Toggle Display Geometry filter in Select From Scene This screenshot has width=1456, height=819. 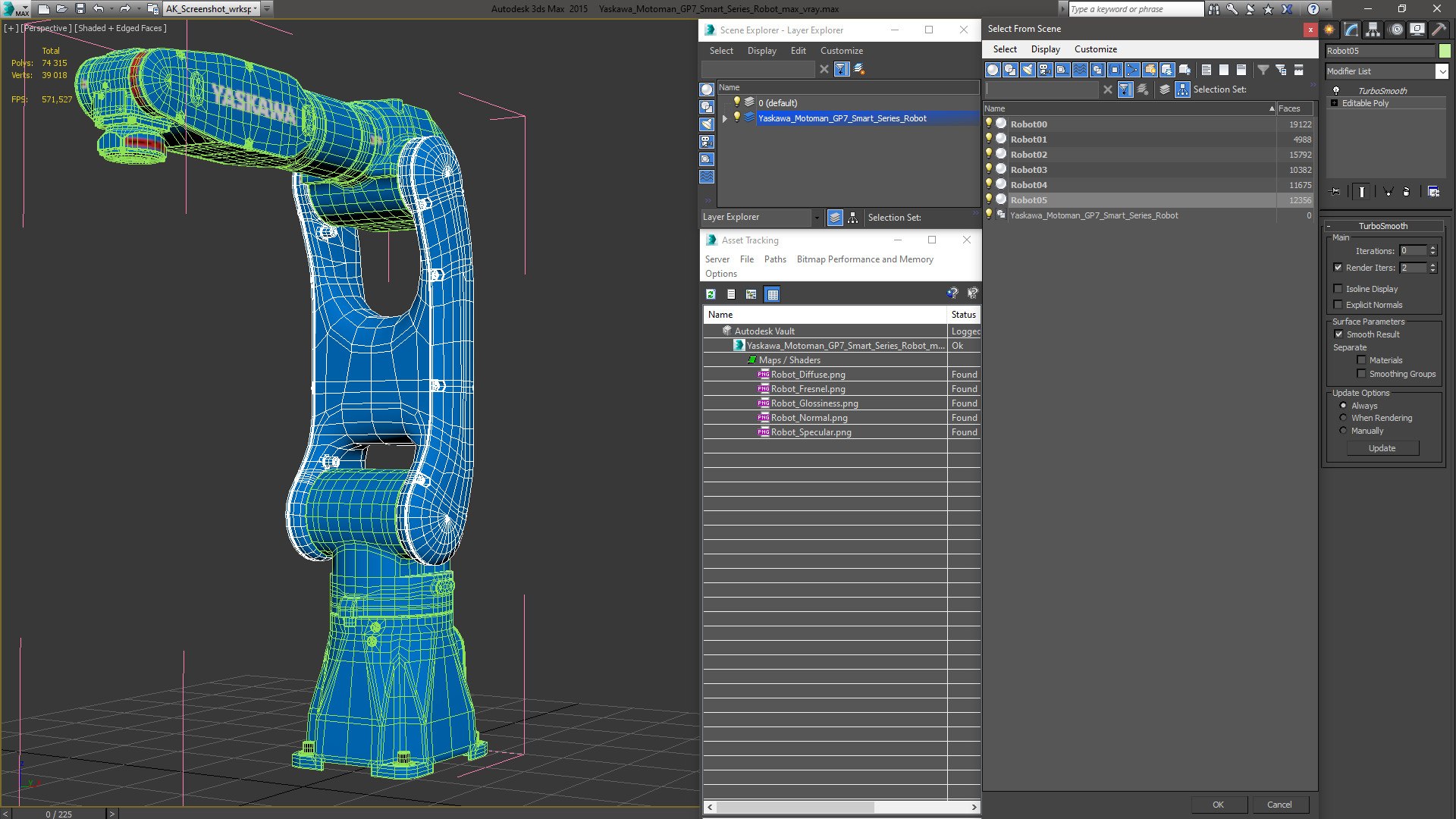point(993,70)
